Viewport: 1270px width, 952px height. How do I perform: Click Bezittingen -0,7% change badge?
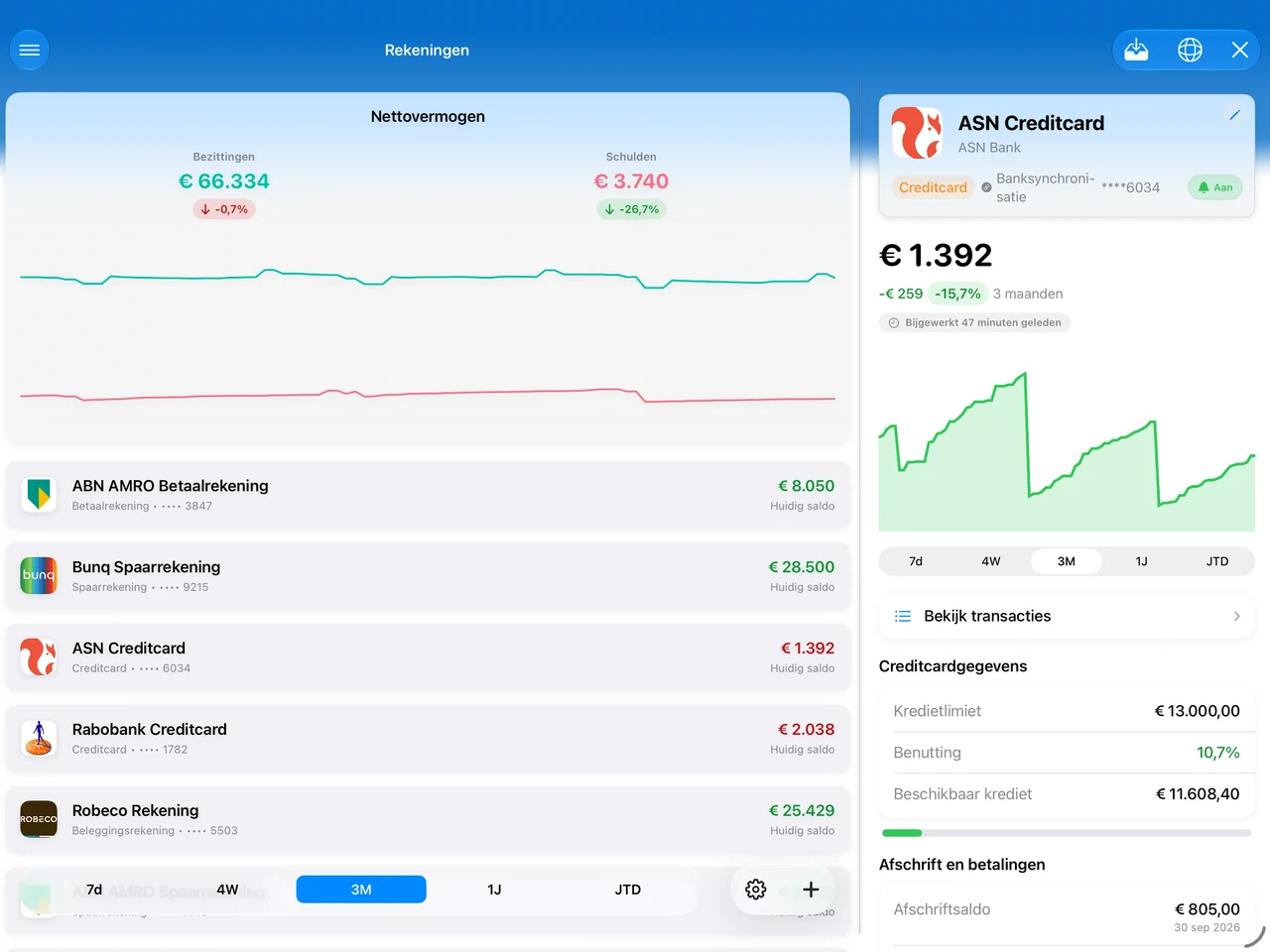pyautogui.click(x=224, y=209)
